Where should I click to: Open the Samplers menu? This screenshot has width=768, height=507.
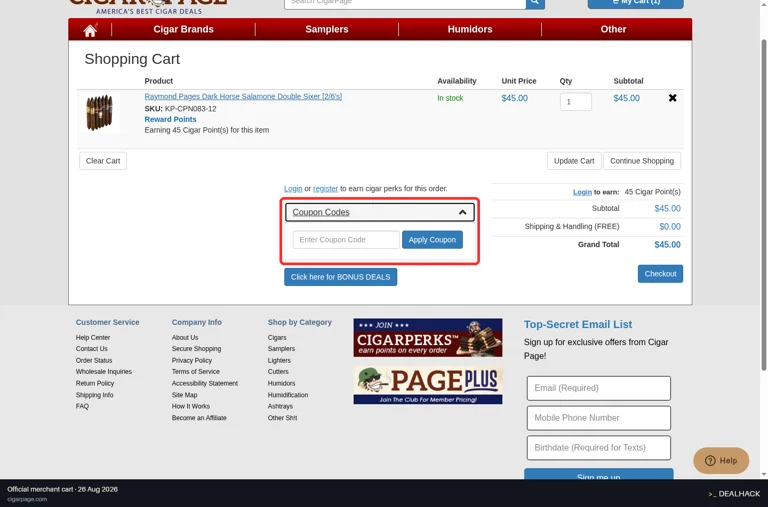pyautogui.click(x=327, y=29)
